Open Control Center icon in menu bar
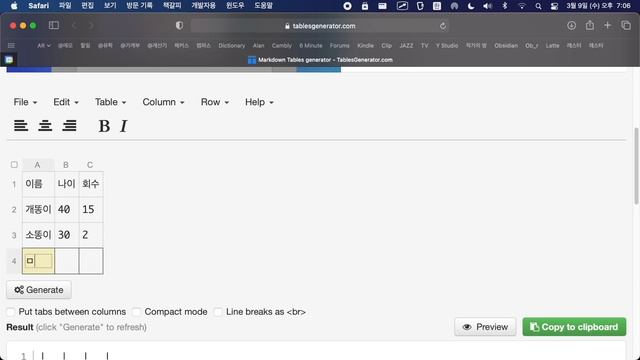Viewport: 640px width, 360px height. [x=554, y=6]
